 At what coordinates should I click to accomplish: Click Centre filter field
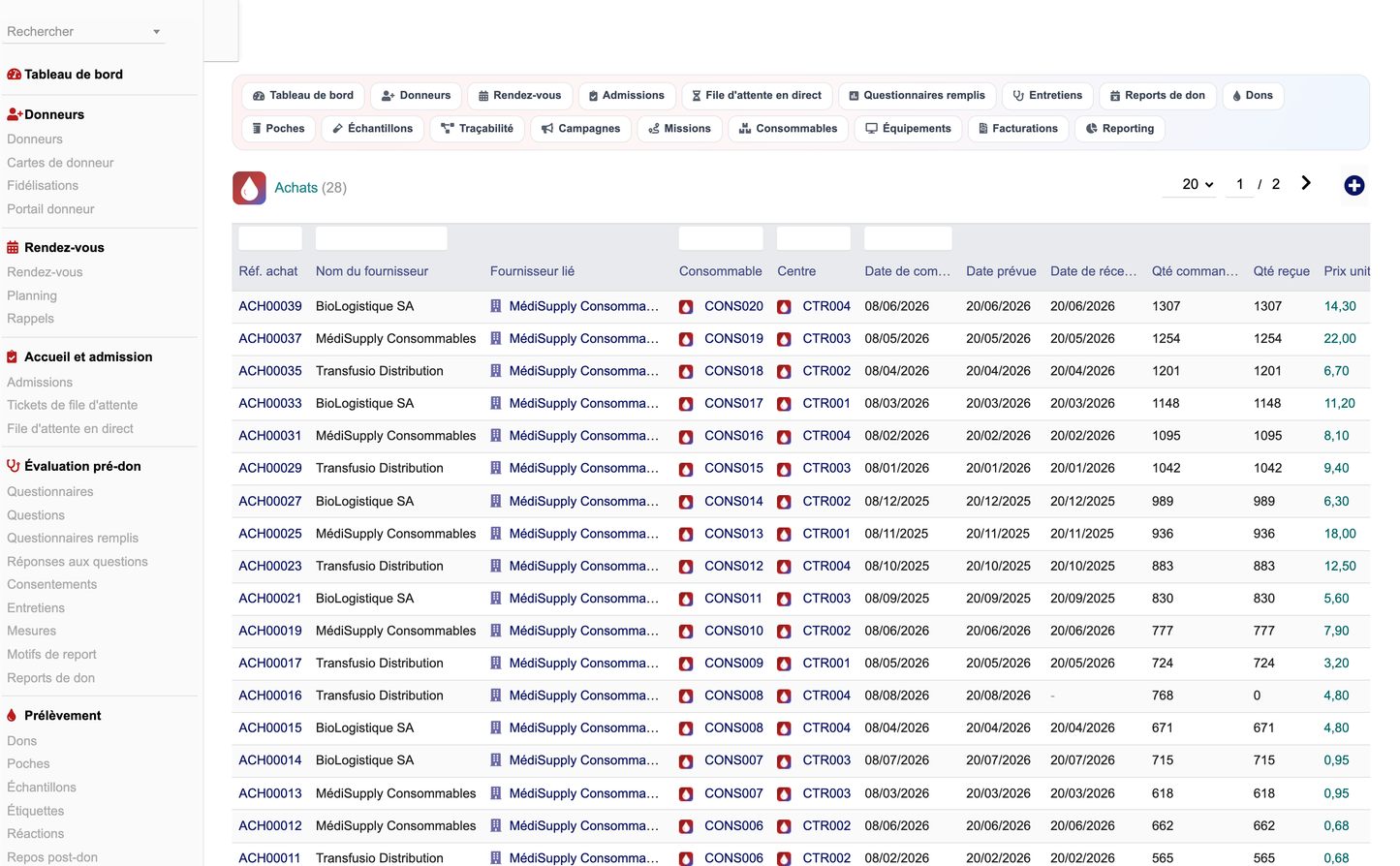814,238
